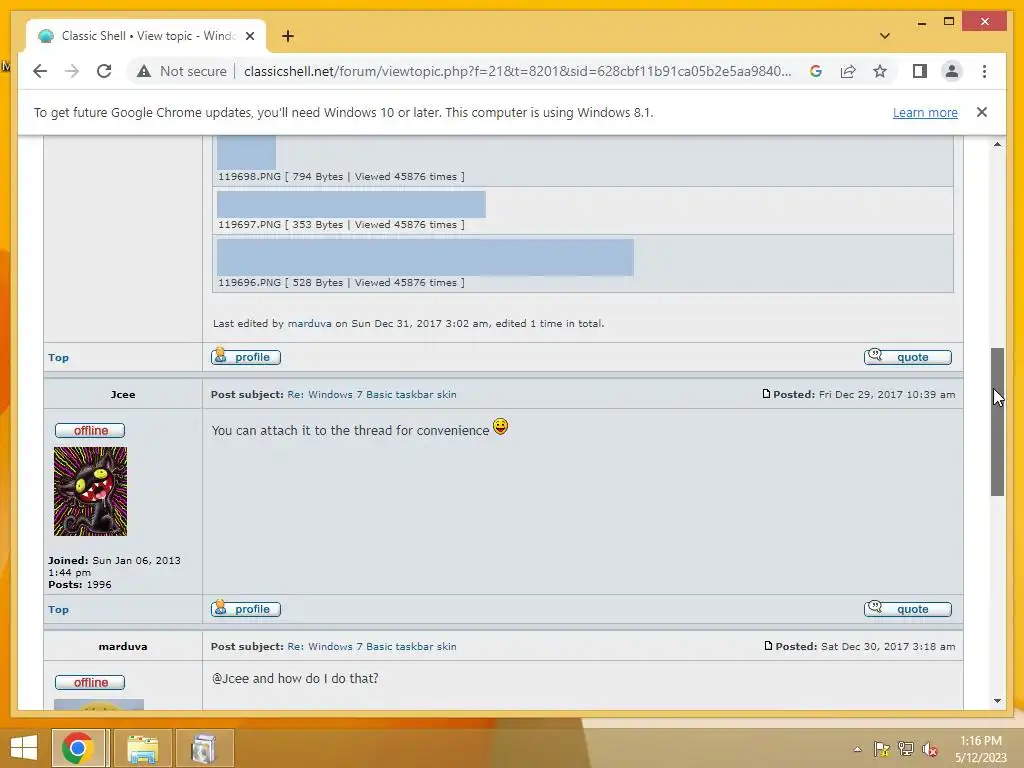
Task: Click the tongue-out smiley emoticon
Action: click(500, 426)
